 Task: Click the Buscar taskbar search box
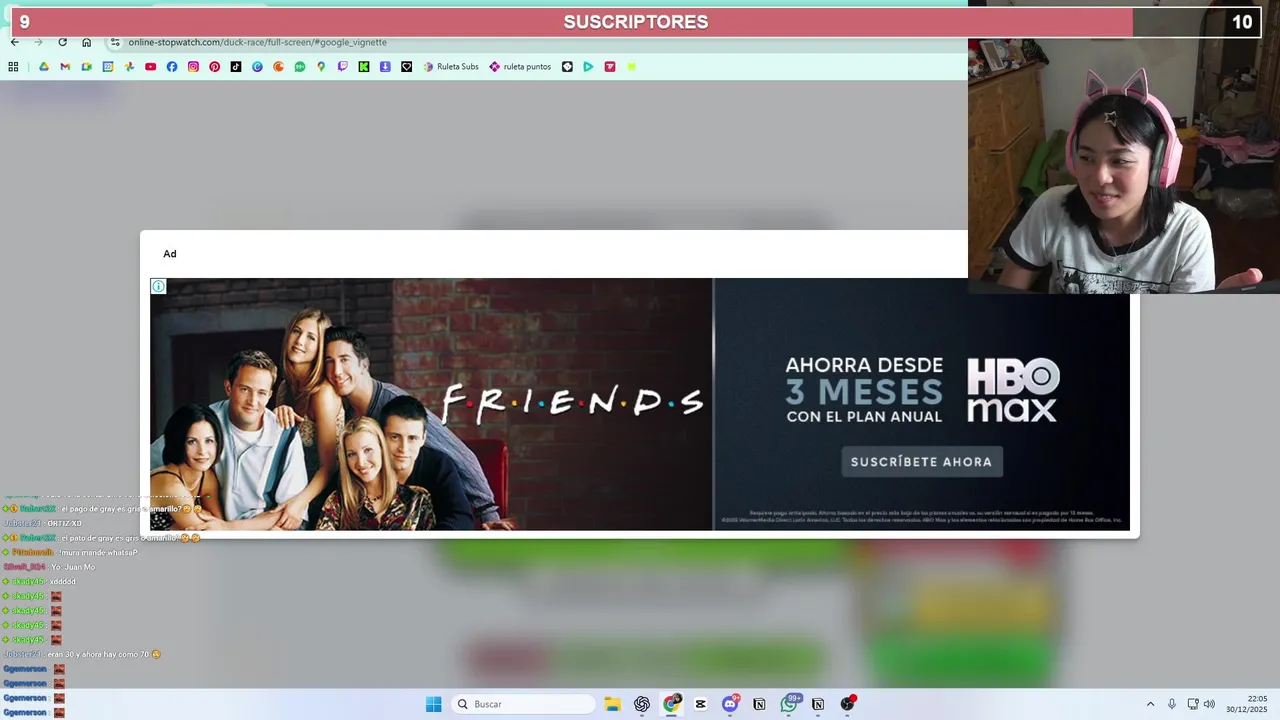pos(523,704)
